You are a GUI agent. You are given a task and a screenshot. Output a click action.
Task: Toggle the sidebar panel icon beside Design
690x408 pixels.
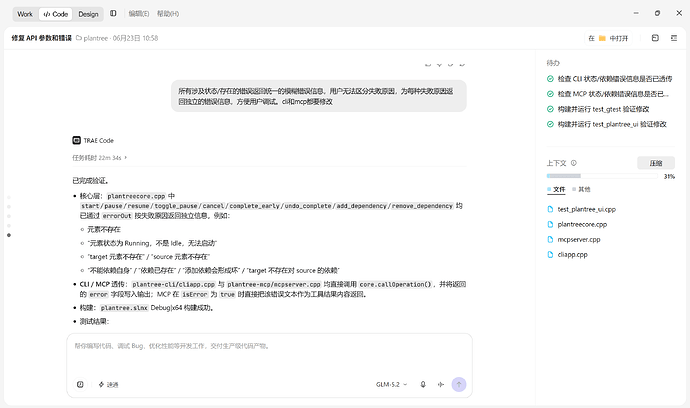(113, 14)
